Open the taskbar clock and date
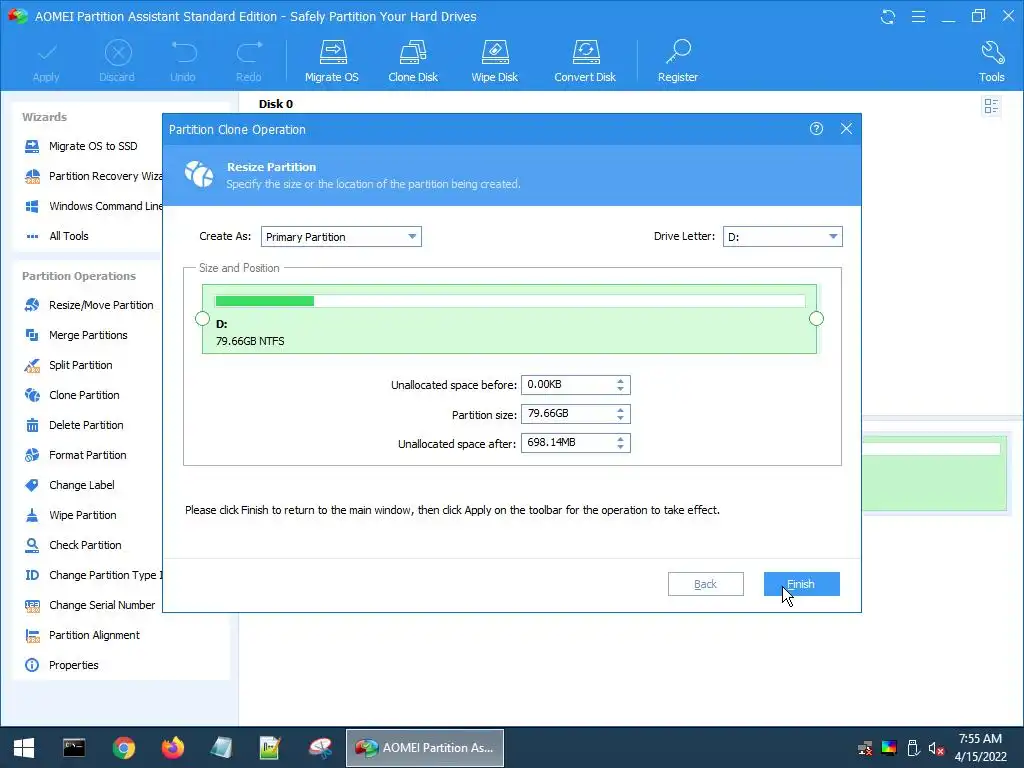The width and height of the screenshot is (1024, 768). (980, 748)
